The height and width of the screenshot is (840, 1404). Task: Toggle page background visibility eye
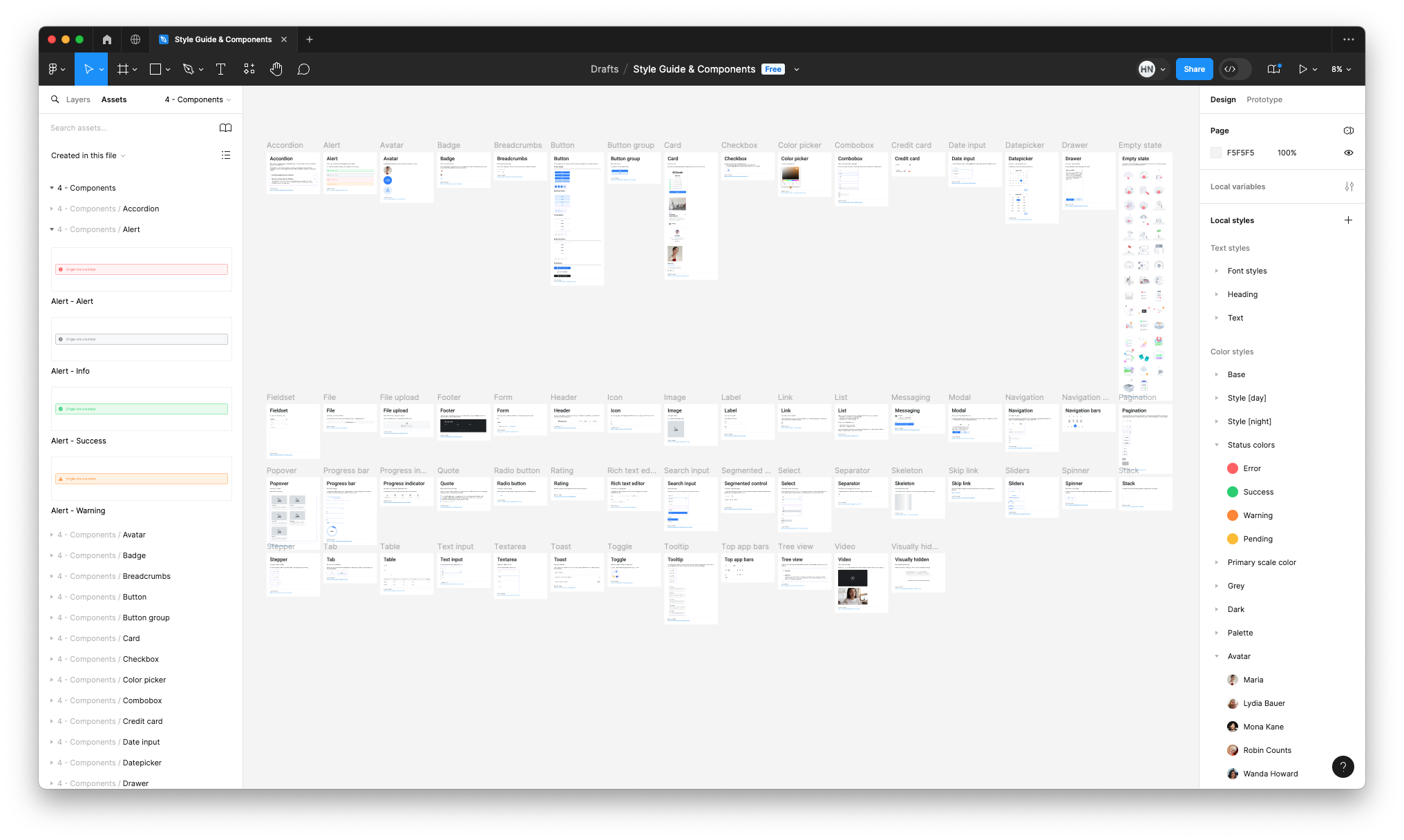(1348, 153)
